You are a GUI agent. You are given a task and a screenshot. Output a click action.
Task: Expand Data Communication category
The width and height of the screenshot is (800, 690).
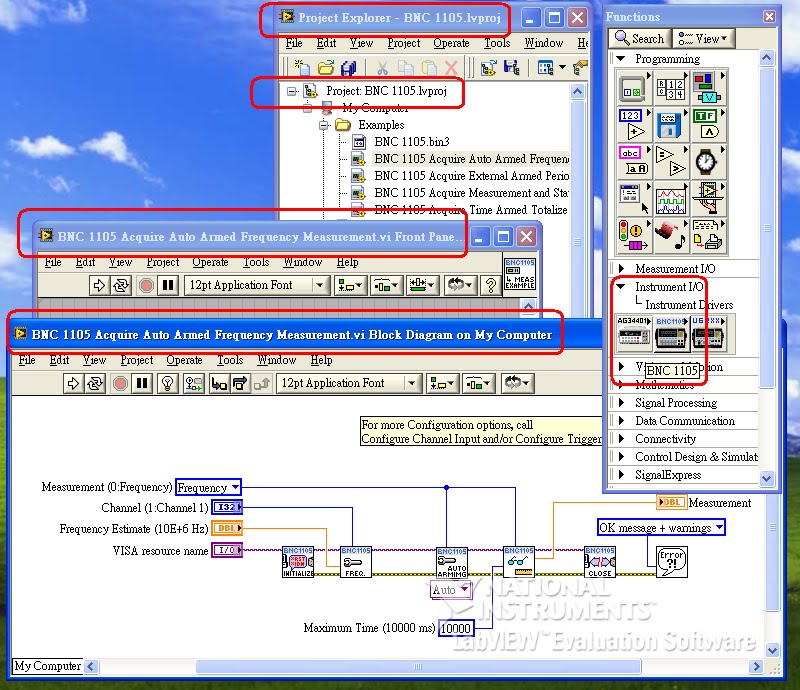pos(621,421)
